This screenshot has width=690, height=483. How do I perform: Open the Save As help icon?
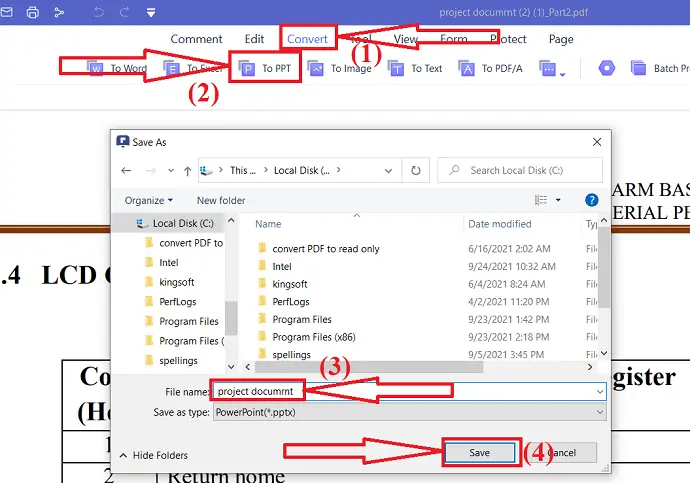click(x=591, y=200)
